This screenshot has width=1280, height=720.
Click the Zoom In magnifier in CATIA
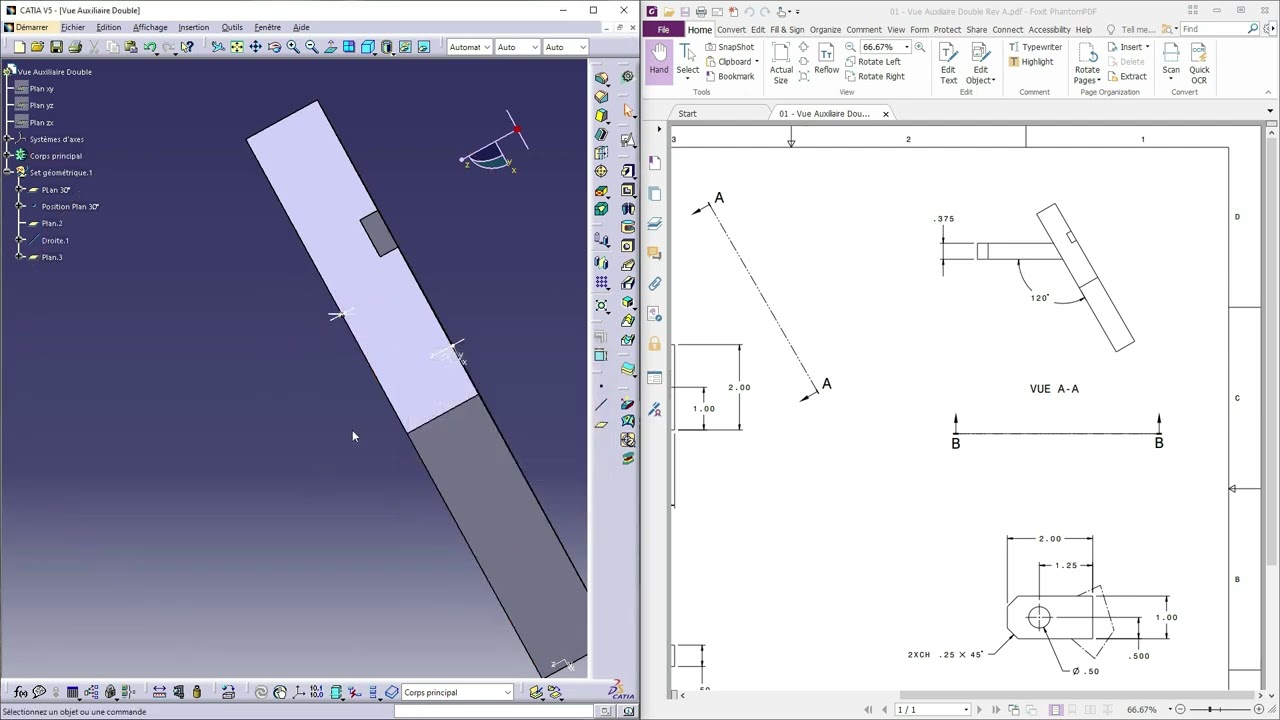pyautogui.click(x=293, y=47)
